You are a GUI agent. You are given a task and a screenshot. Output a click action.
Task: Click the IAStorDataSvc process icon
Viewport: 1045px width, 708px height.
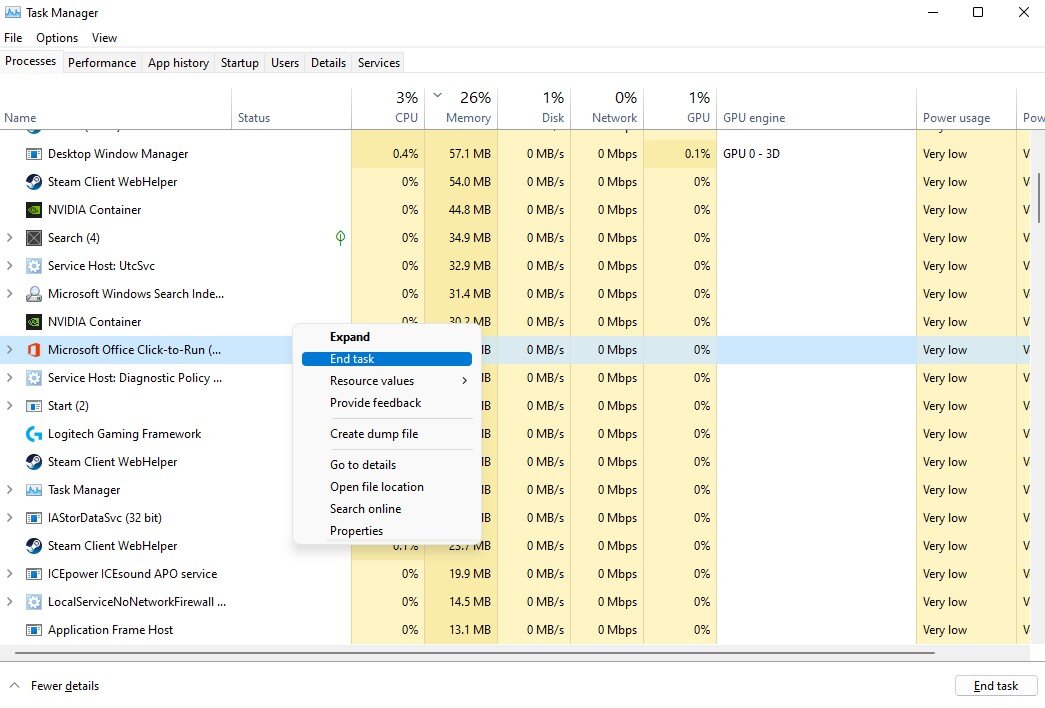pos(33,518)
